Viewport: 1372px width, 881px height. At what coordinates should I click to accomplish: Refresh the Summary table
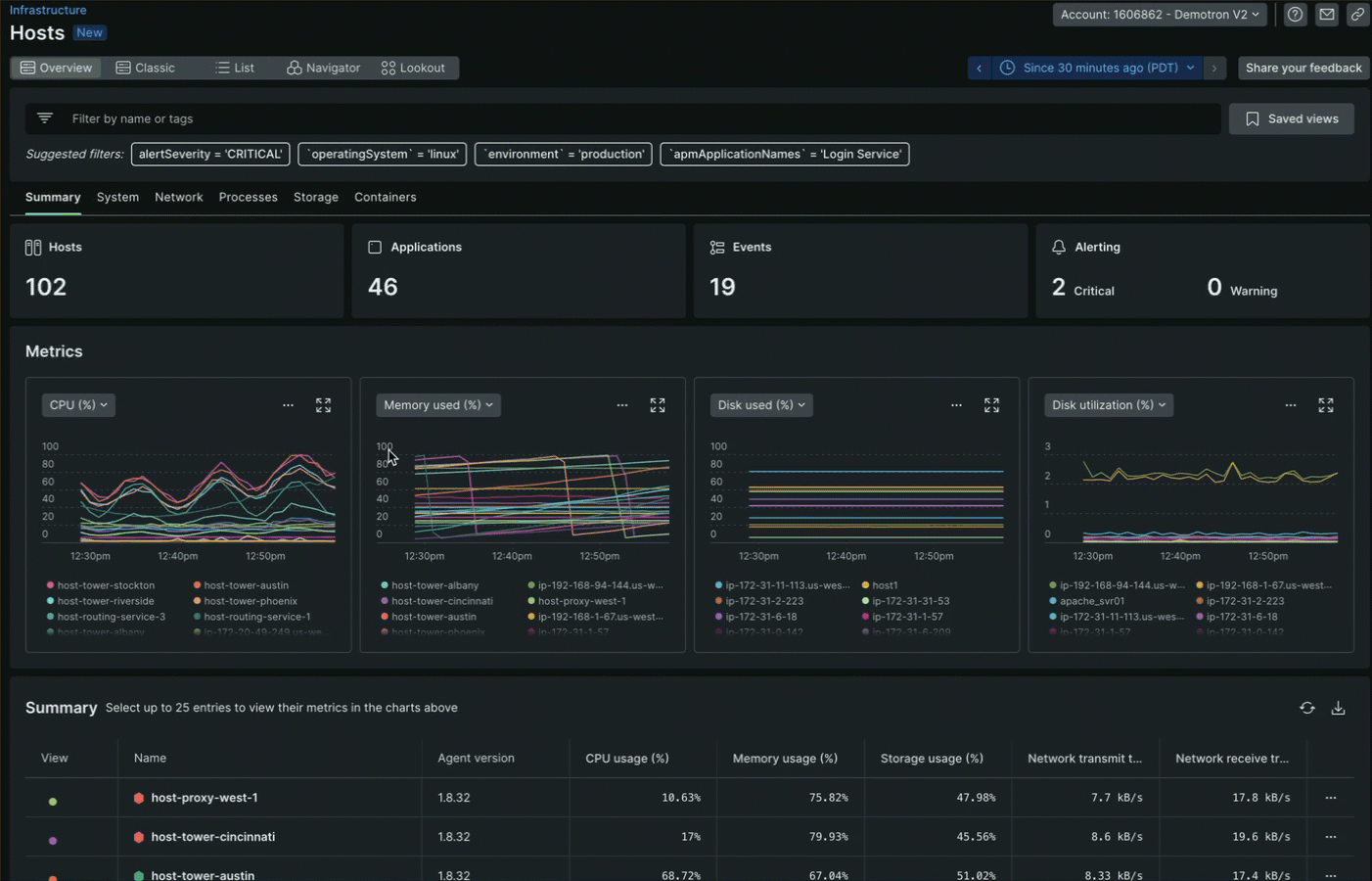click(x=1307, y=708)
